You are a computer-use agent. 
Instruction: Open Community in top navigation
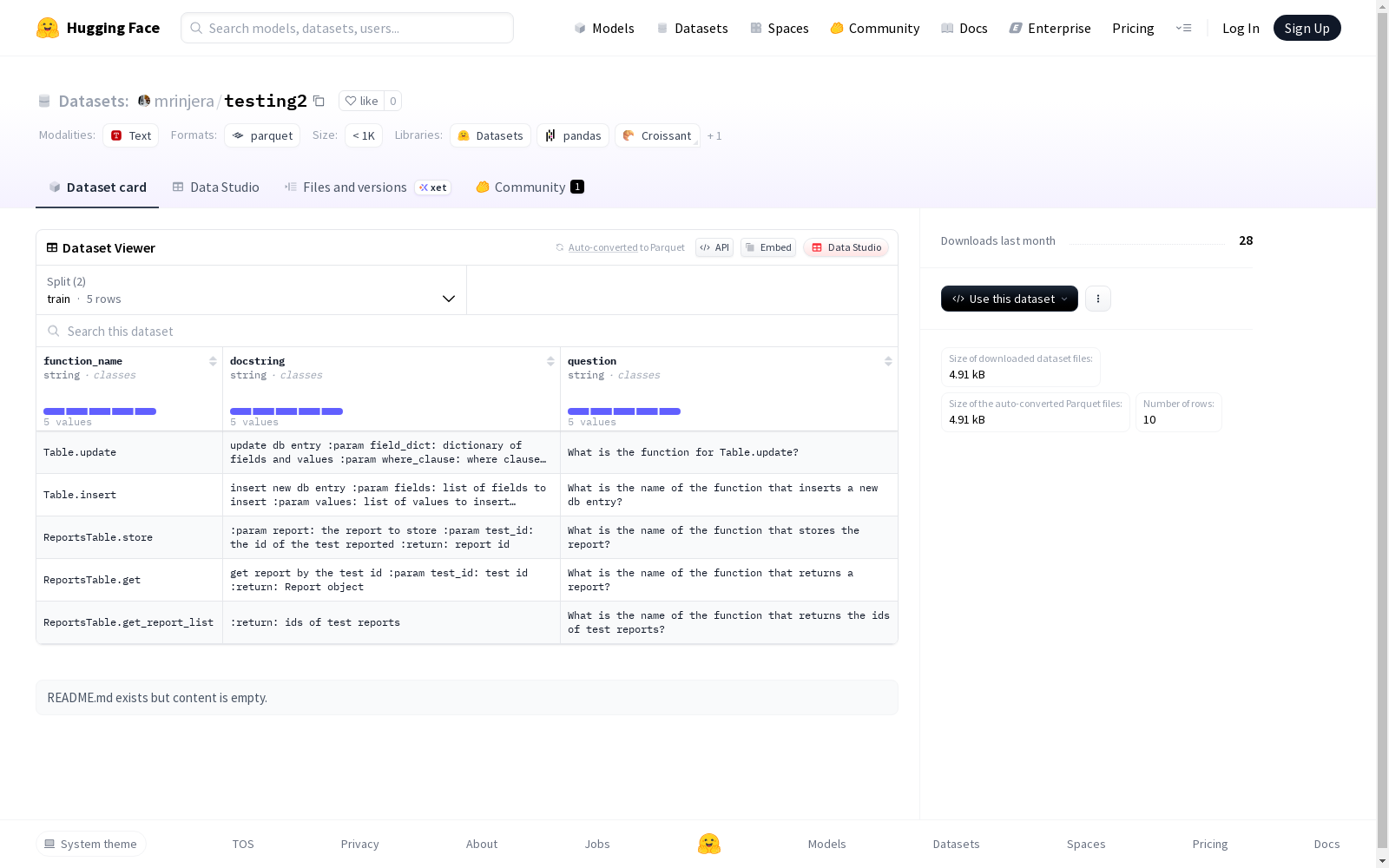875,28
